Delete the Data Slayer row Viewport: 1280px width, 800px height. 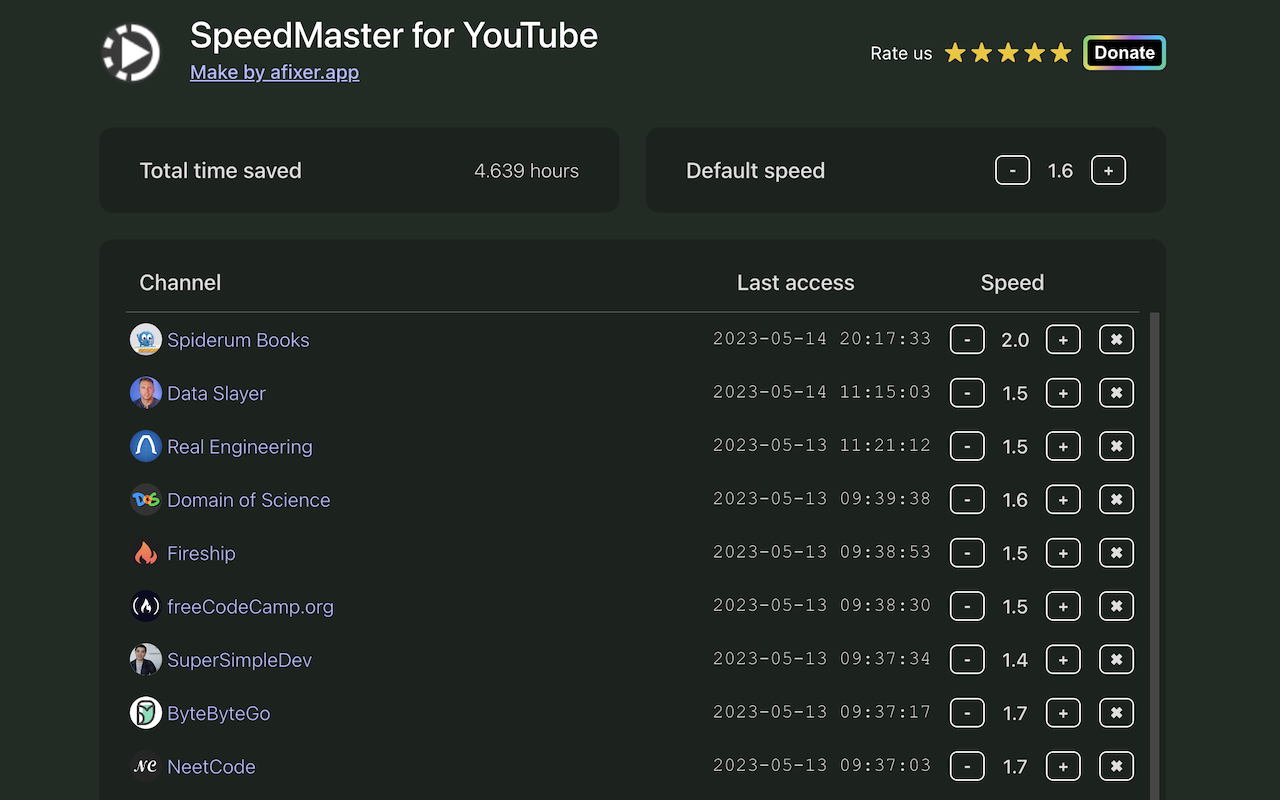click(1116, 393)
